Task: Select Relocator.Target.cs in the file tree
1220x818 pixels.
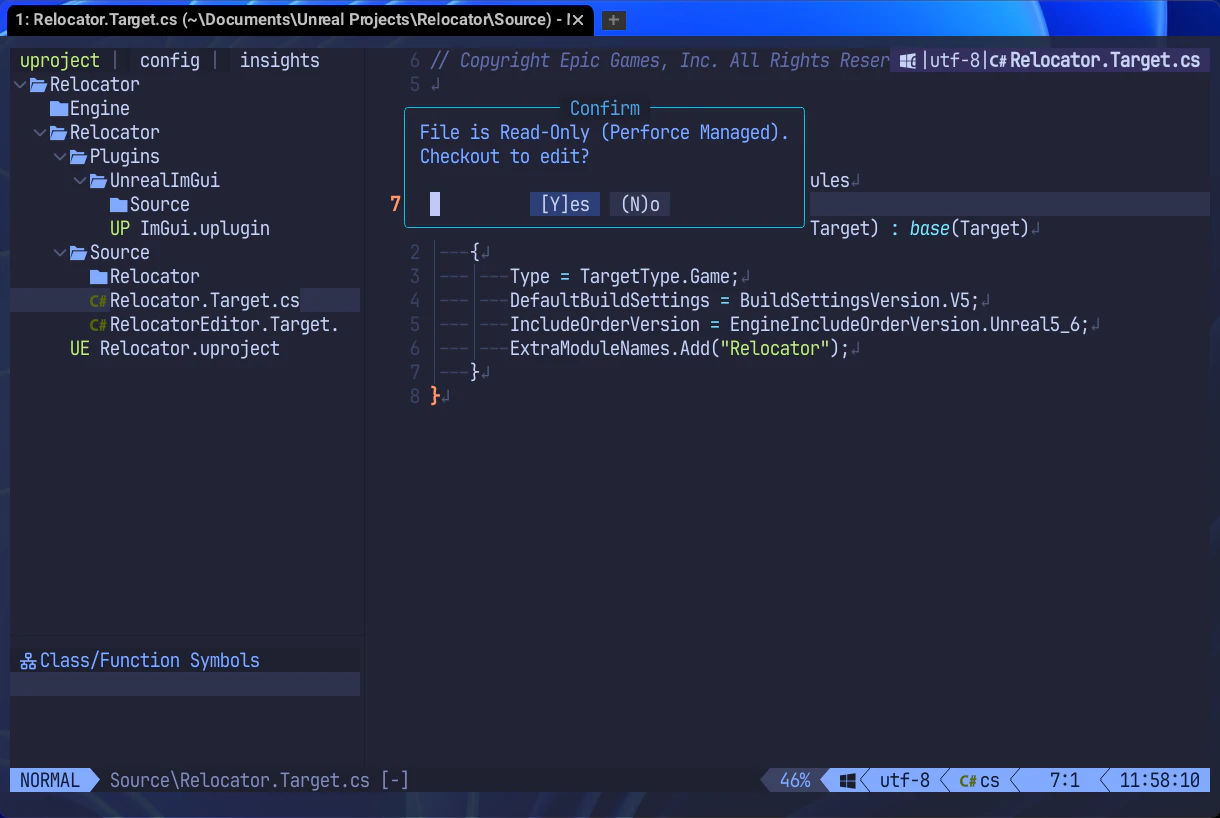Action: click(x=205, y=301)
